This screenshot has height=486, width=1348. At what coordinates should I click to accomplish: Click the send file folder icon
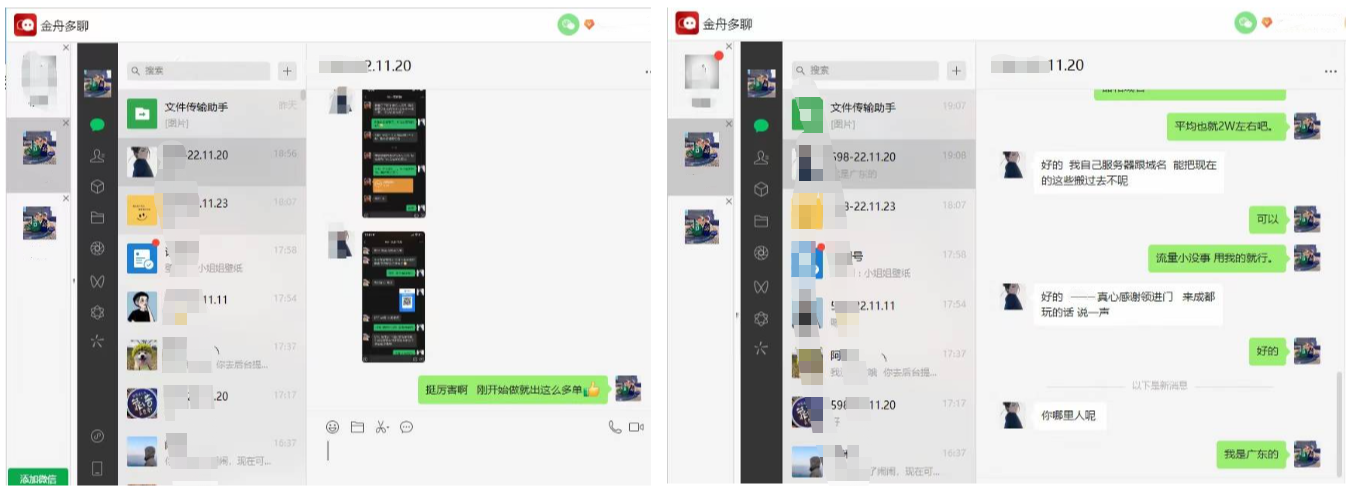pos(357,427)
